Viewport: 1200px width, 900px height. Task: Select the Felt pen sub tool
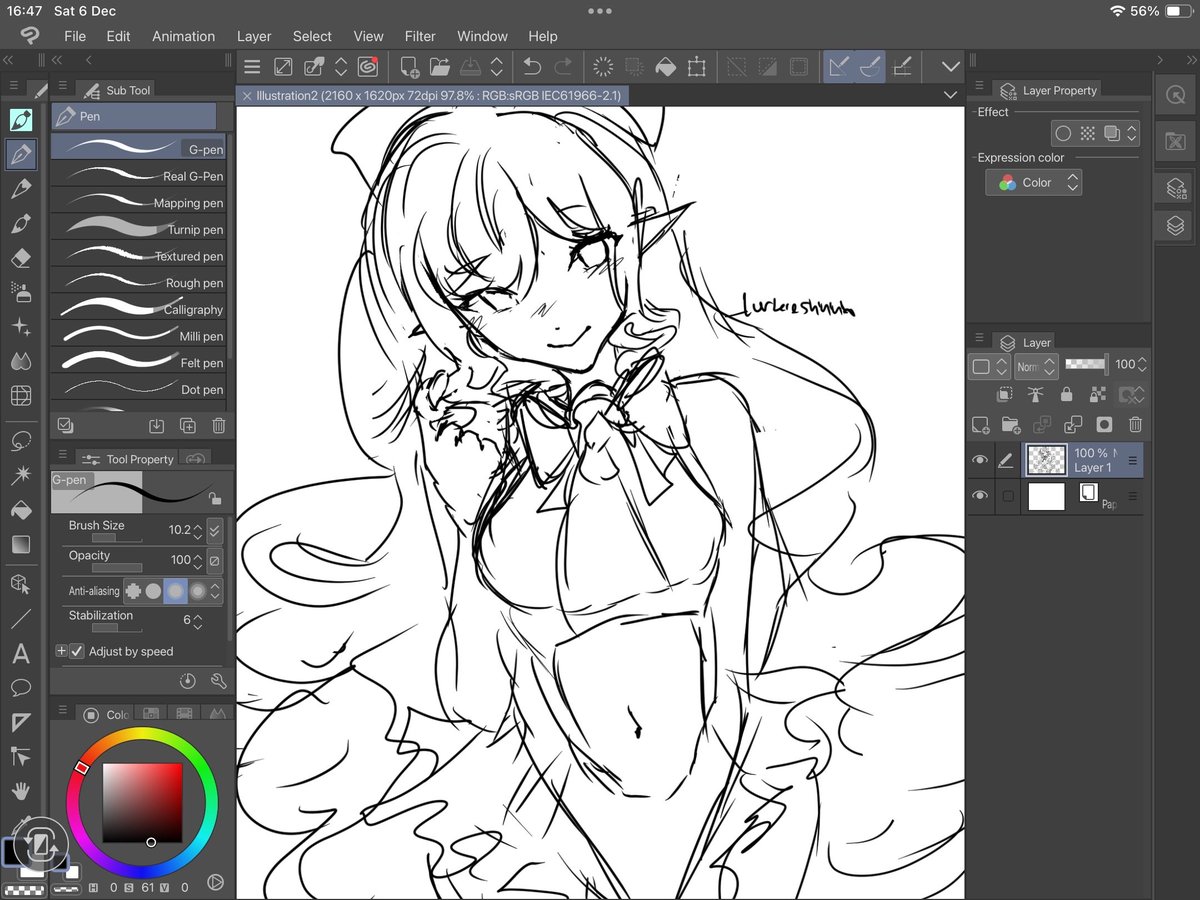pyautogui.click(x=139, y=362)
